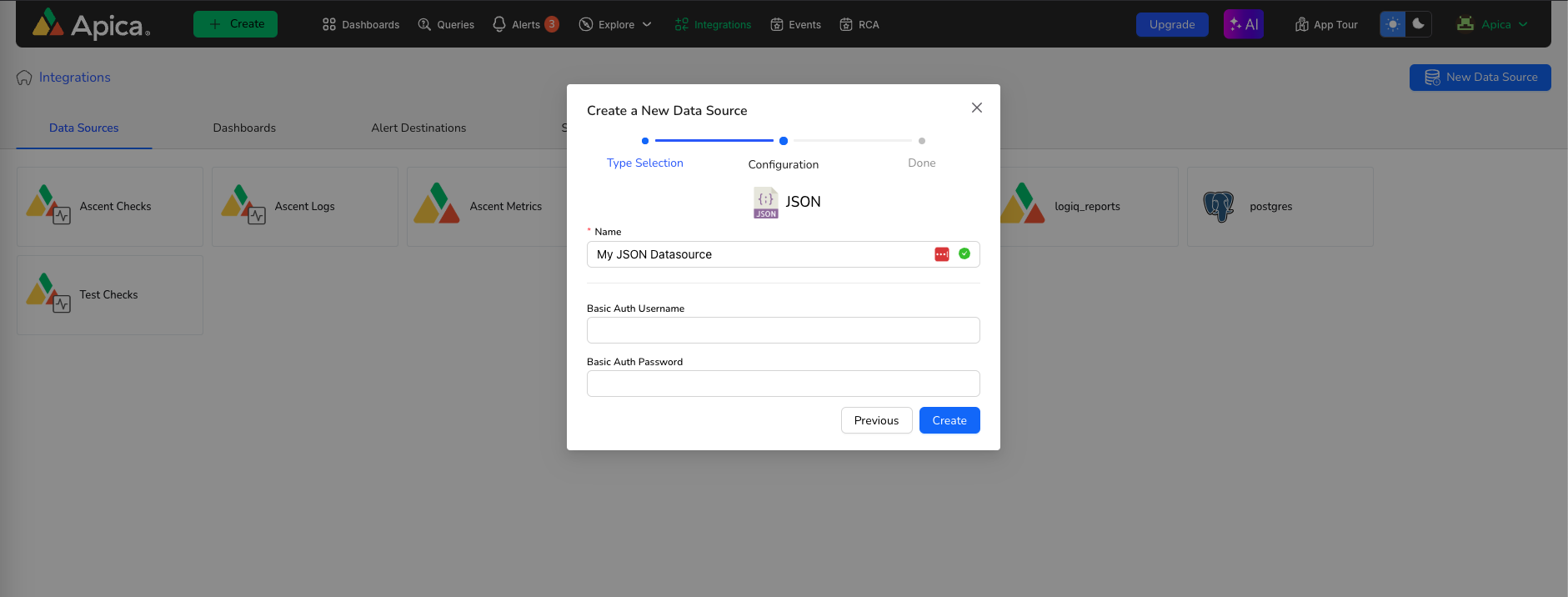Open the Ascent Checks data source
1568x597 pixels.
pyautogui.click(x=110, y=207)
